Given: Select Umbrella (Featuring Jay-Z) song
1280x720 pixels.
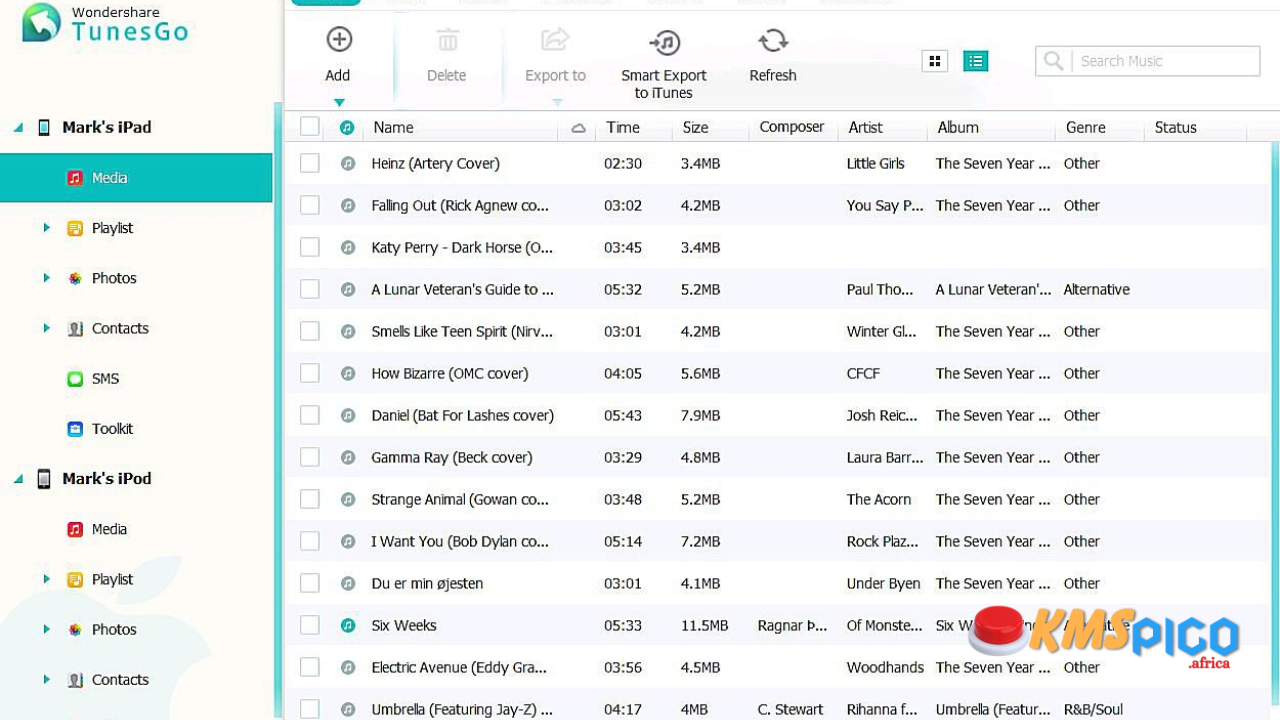Looking at the screenshot, I should (462, 709).
